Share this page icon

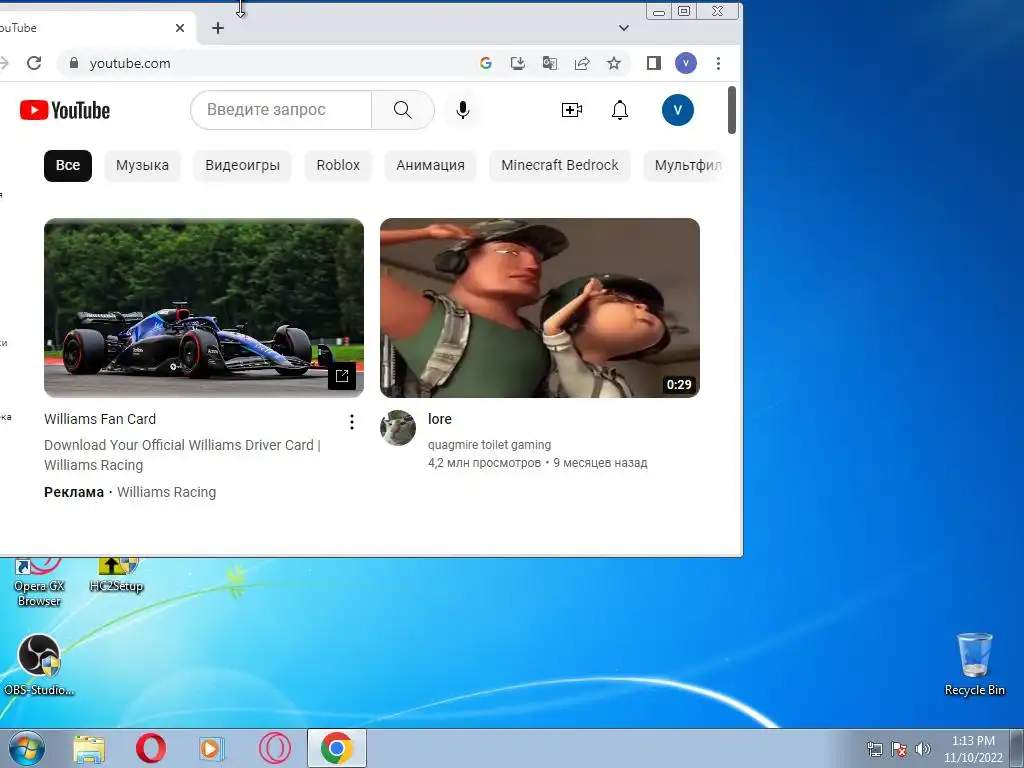click(582, 63)
